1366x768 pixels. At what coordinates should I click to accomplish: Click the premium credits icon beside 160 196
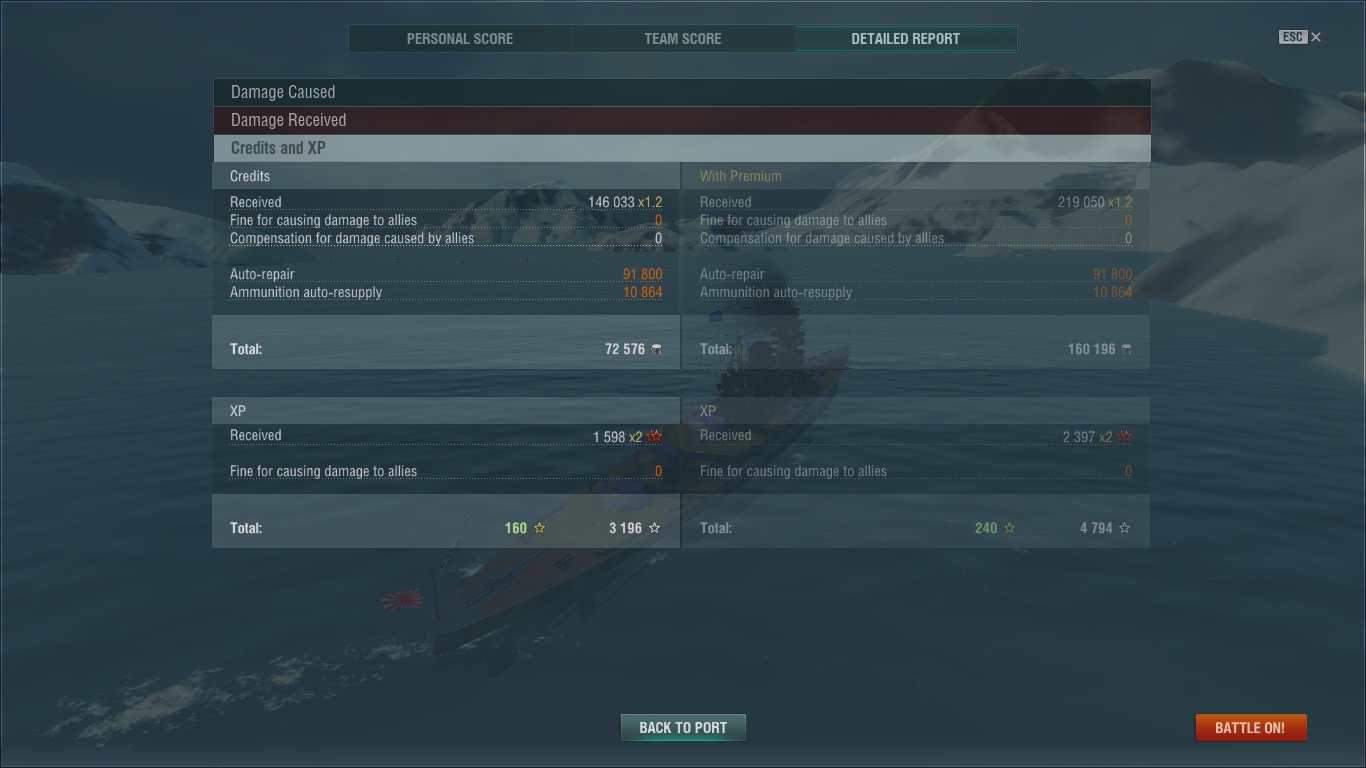[x=1126, y=349]
